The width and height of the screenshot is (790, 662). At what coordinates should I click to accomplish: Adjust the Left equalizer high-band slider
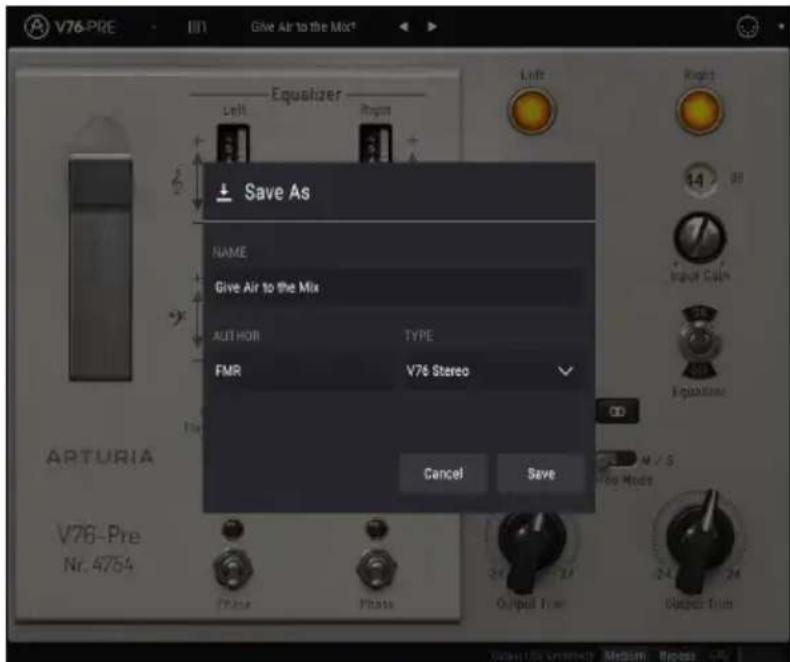click(233, 144)
